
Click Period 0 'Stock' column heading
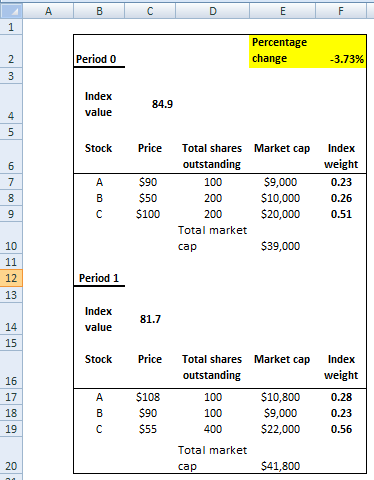(x=98, y=148)
